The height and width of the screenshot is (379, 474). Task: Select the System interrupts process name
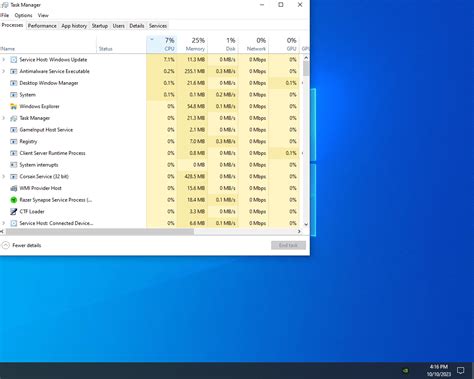[x=39, y=165]
